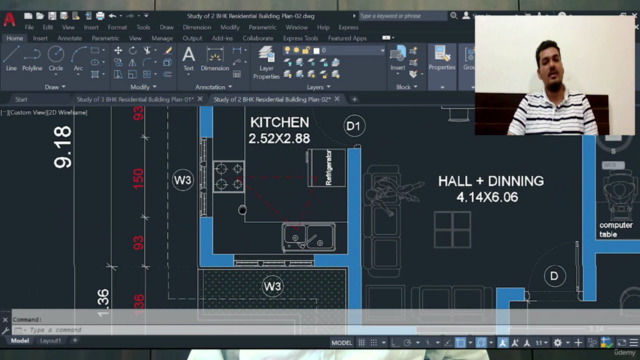Toggle ortho mode in status bar
Viewport: 640px width, 360px height.
point(395,342)
